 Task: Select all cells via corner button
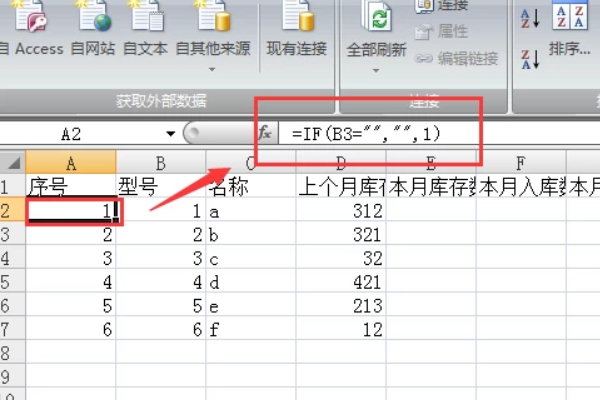tap(13, 163)
